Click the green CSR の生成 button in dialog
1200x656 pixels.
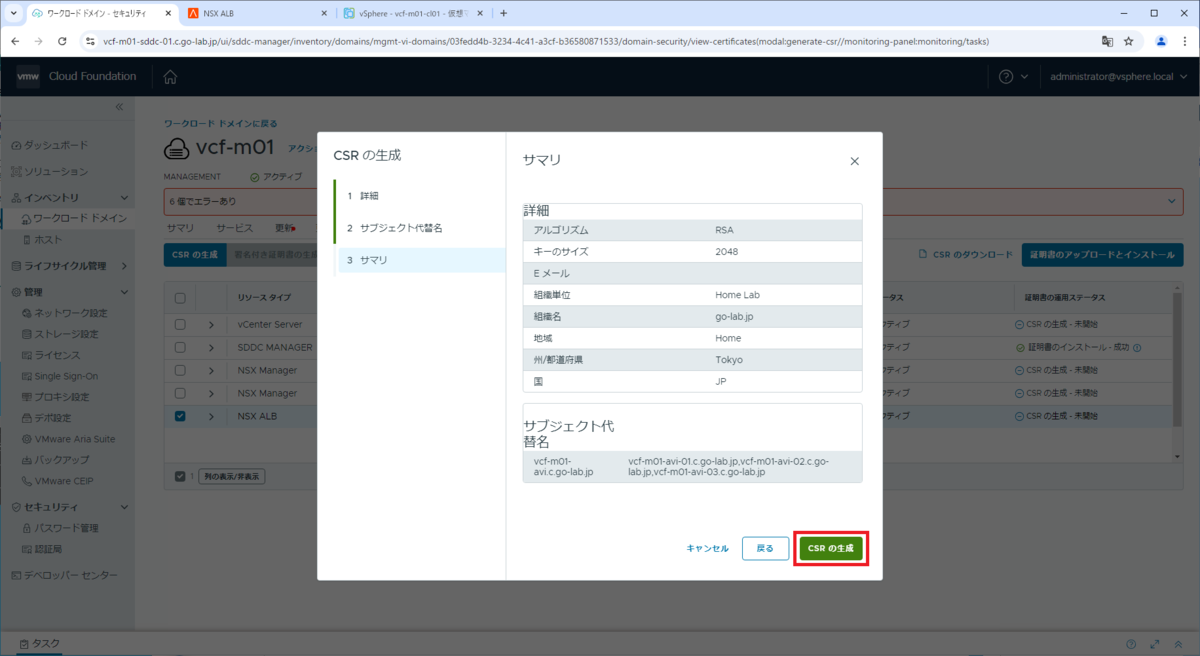pyautogui.click(x=830, y=548)
